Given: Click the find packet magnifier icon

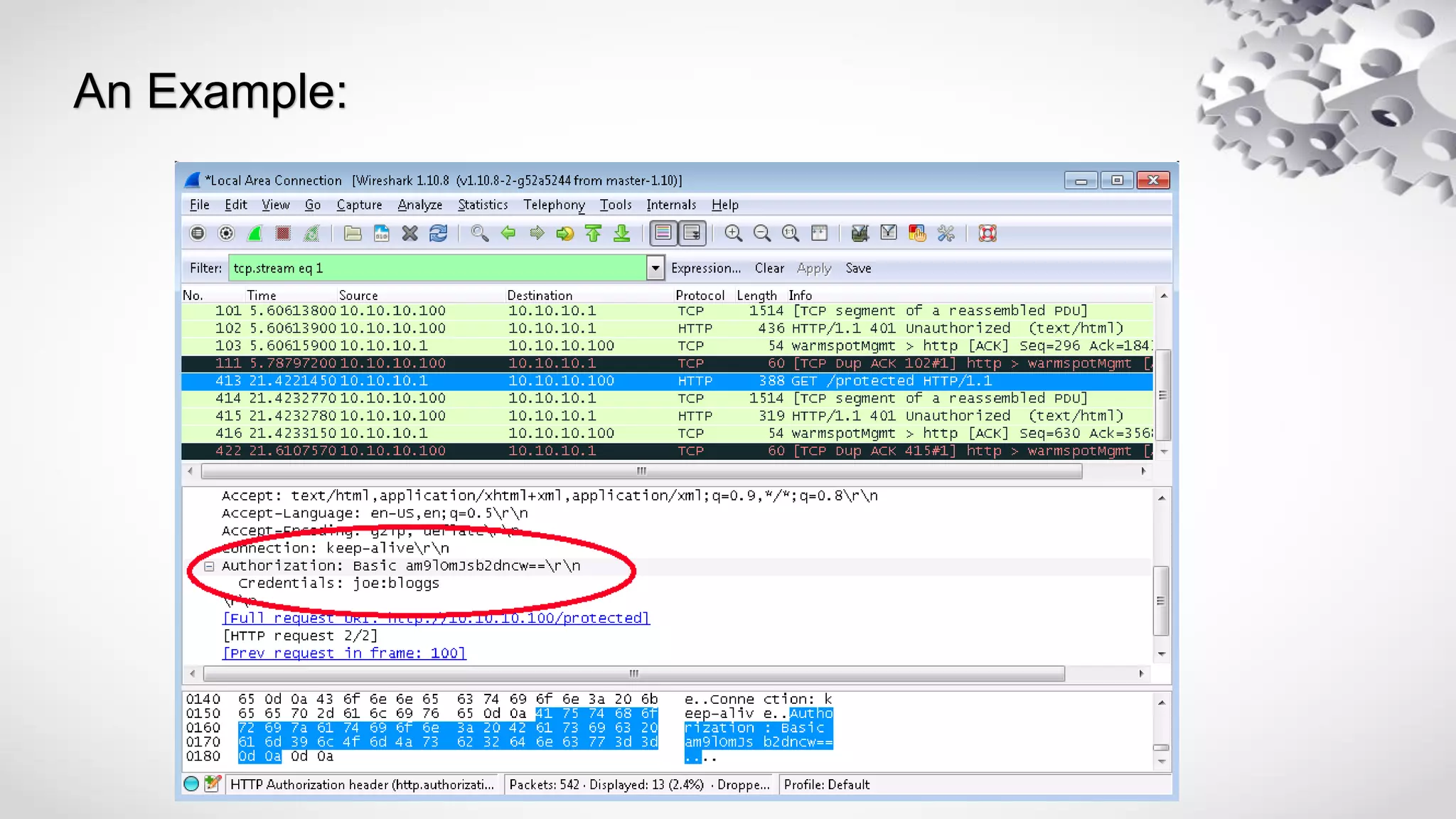Looking at the screenshot, I should coord(480,233).
